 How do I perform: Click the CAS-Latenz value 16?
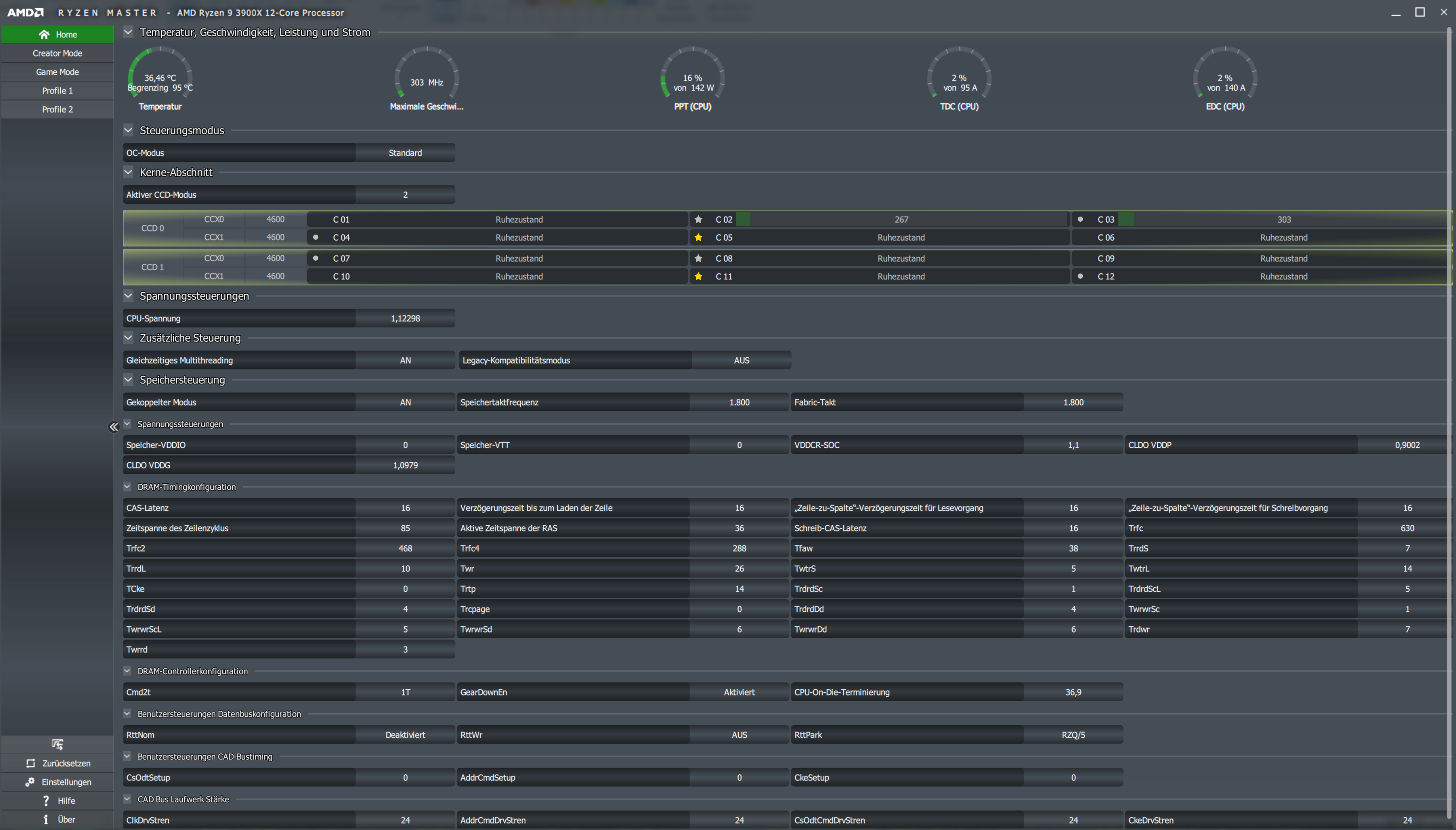coord(405,508)
